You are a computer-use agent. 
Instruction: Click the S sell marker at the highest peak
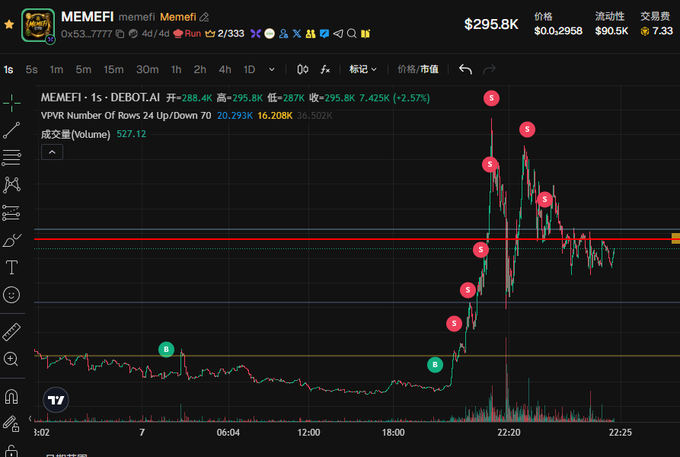pos(491,98)
